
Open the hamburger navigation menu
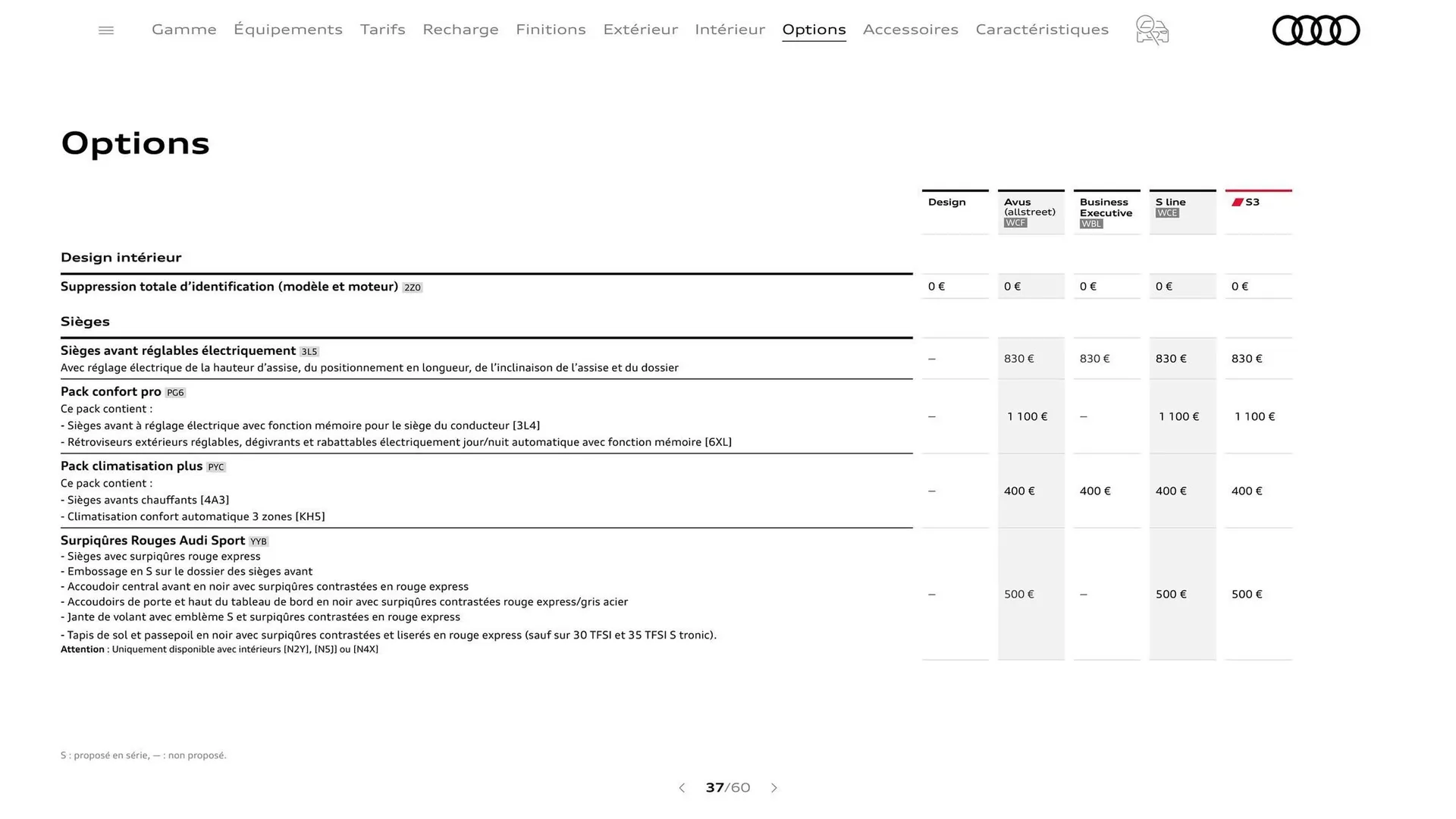coord(105,30)
